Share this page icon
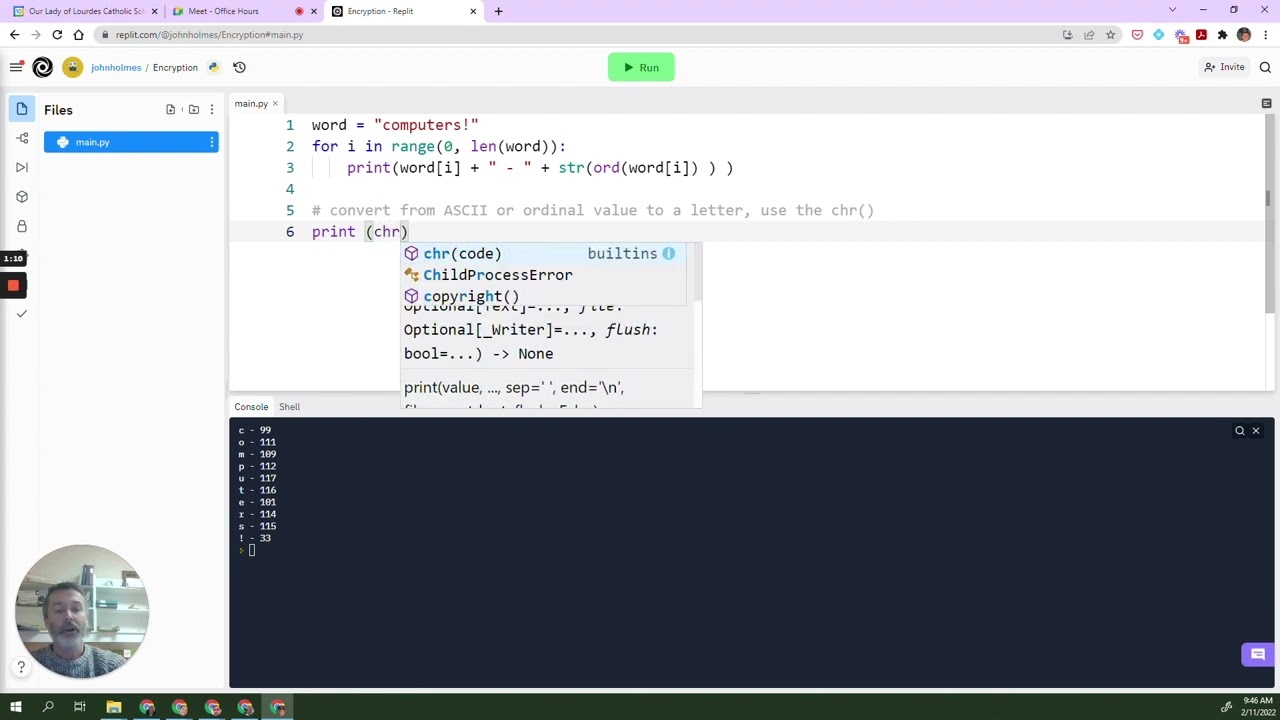Image resolution: width=1280 pixels, height=720 pixels. pyautogui.click(x=1089, y=35)
